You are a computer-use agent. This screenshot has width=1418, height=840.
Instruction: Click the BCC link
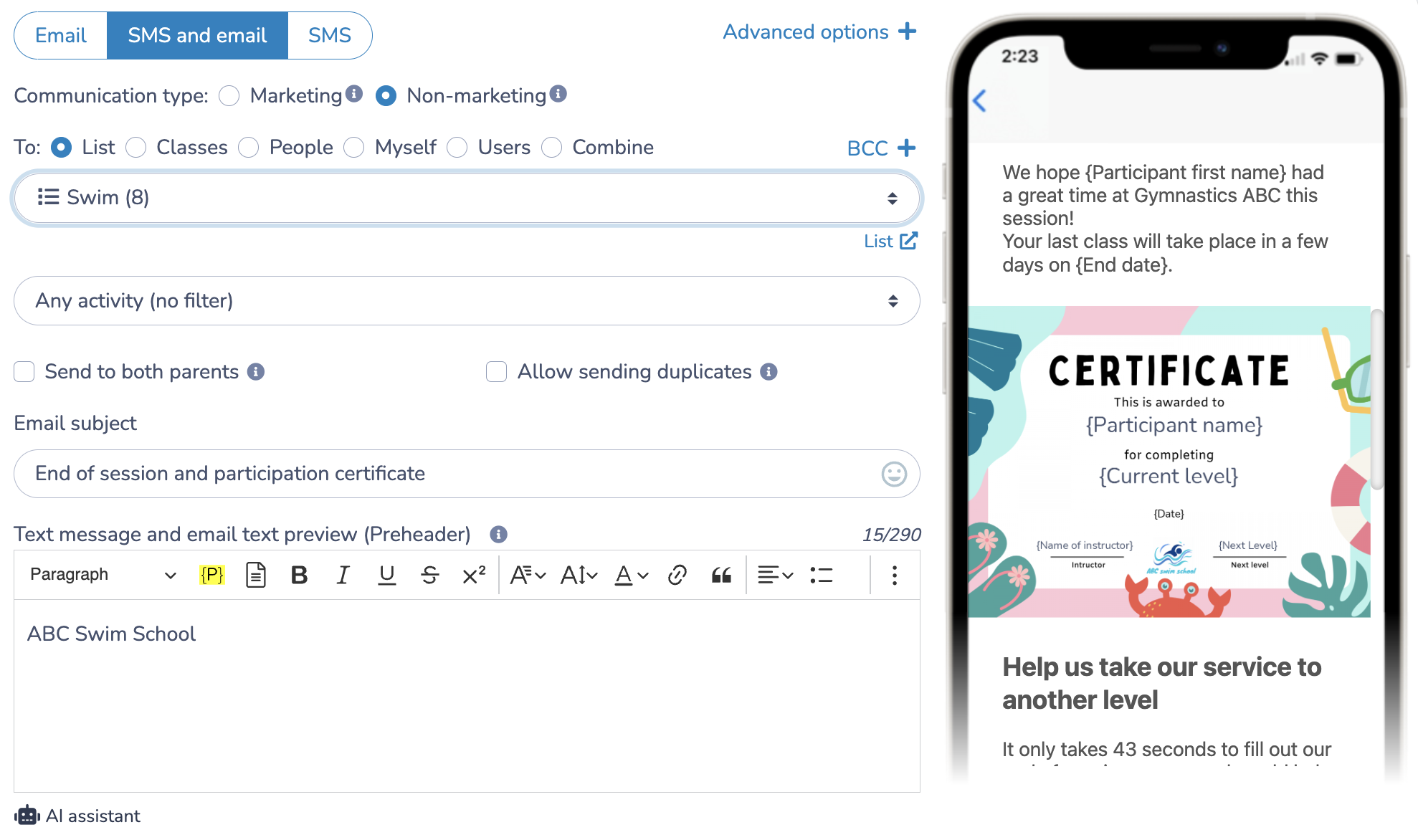(867, 148)
